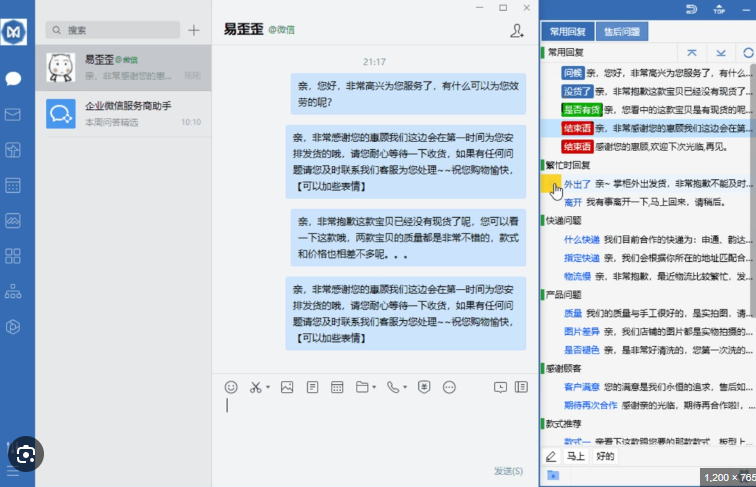Switch to the 常用回复 tab
This screenshot has height=487, width=756.
(x=567, y=32)
